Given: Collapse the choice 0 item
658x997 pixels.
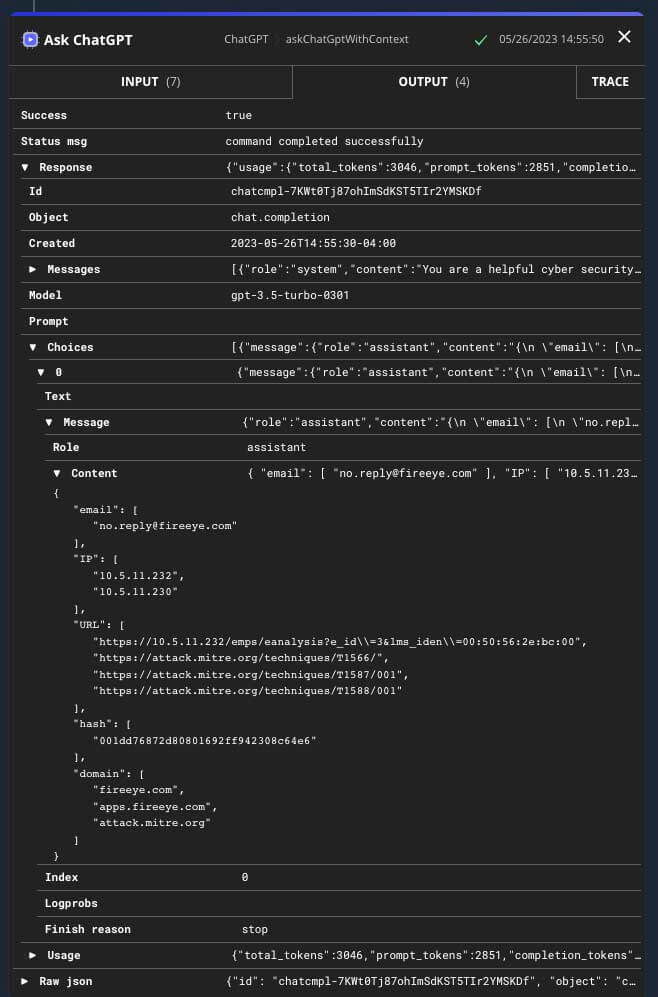Looking at the screenshot, I should click(x=41, y=372).
